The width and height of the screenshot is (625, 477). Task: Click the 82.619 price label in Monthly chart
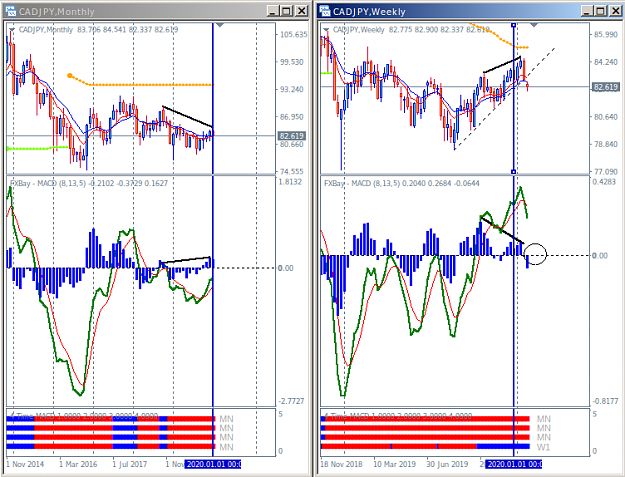pos(292,136)
